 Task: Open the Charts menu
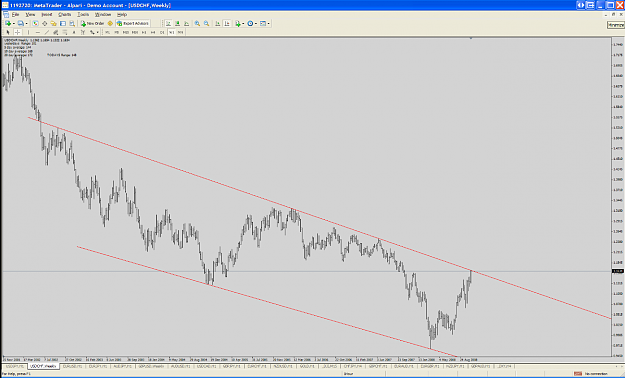(65, 14)
